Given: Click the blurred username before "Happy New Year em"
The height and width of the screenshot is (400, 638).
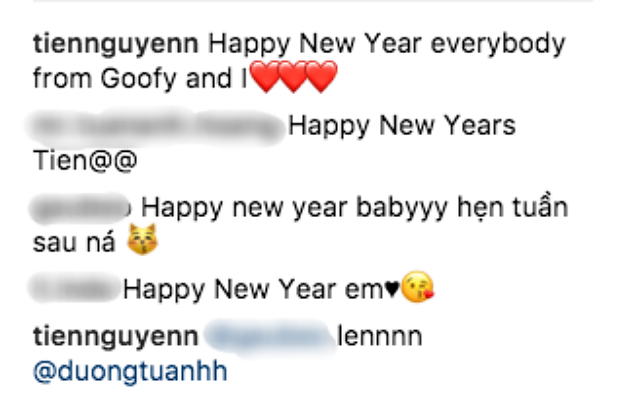Looking at the screenshot, I should pyautogui.click(x=75, y=288).
